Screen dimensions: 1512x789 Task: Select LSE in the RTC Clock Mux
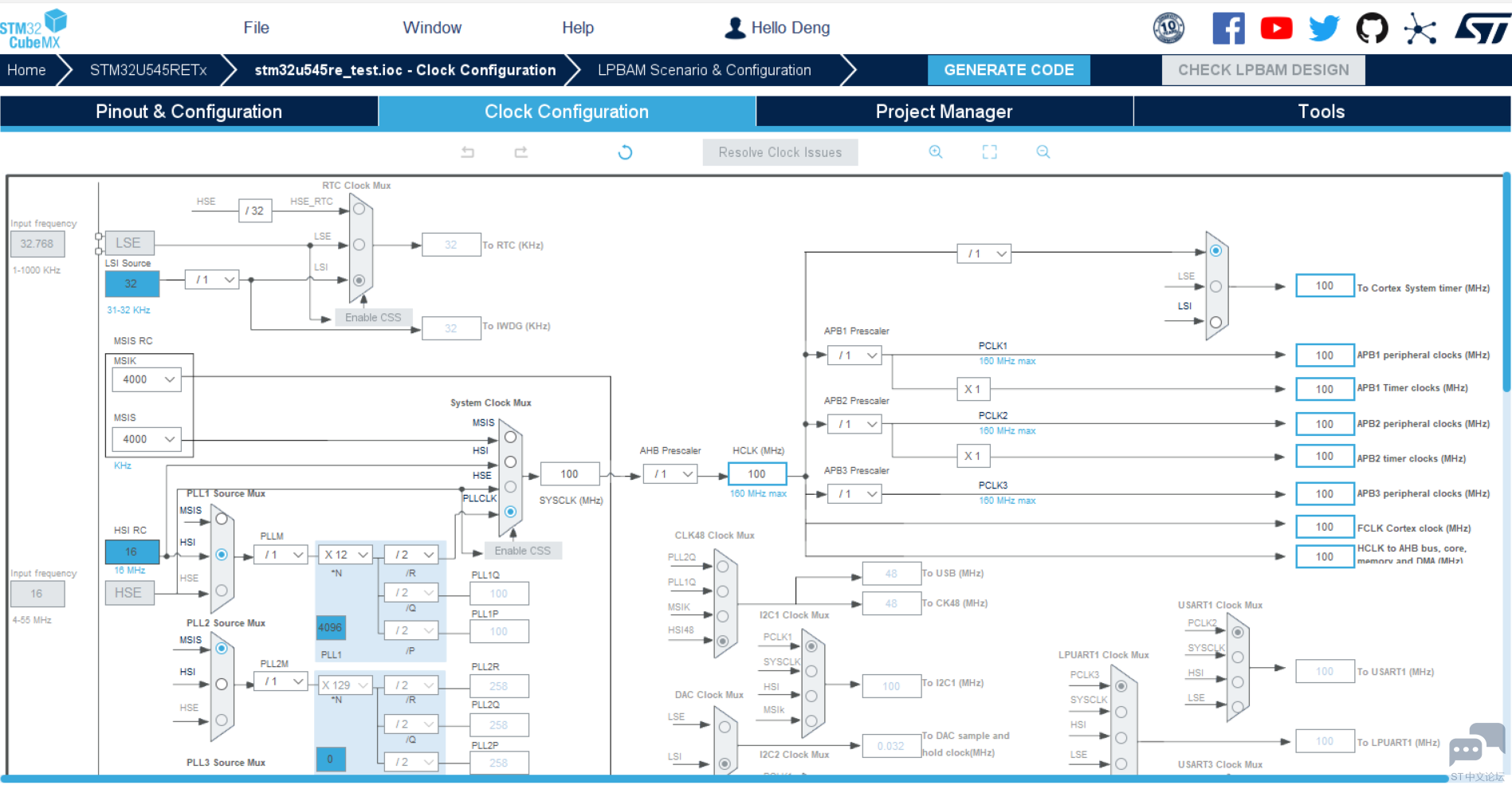tap(359, 245)
